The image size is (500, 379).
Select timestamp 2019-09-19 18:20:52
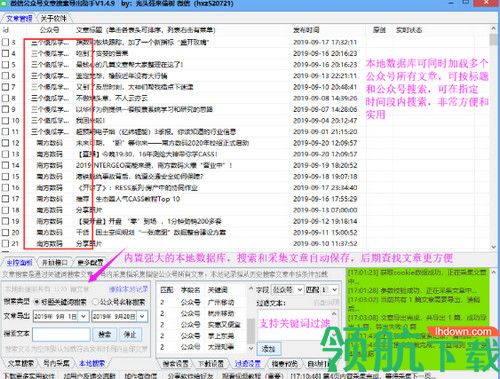pos(325,165)
